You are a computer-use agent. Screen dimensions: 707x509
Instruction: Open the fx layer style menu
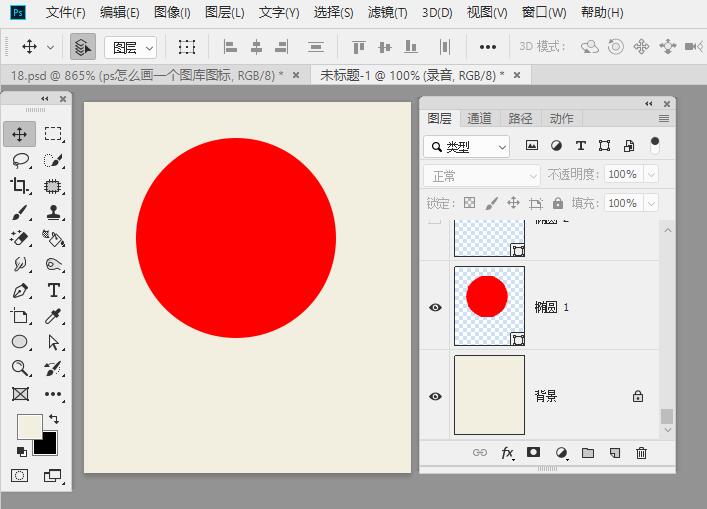tap(507, 453)
